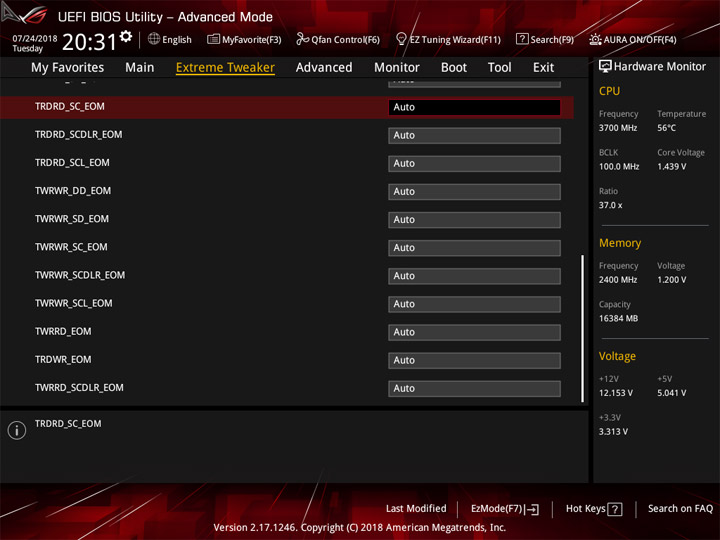
Task: Select the TWRWR_SC_EOM setting label
Action: click(x=71, y=247)
